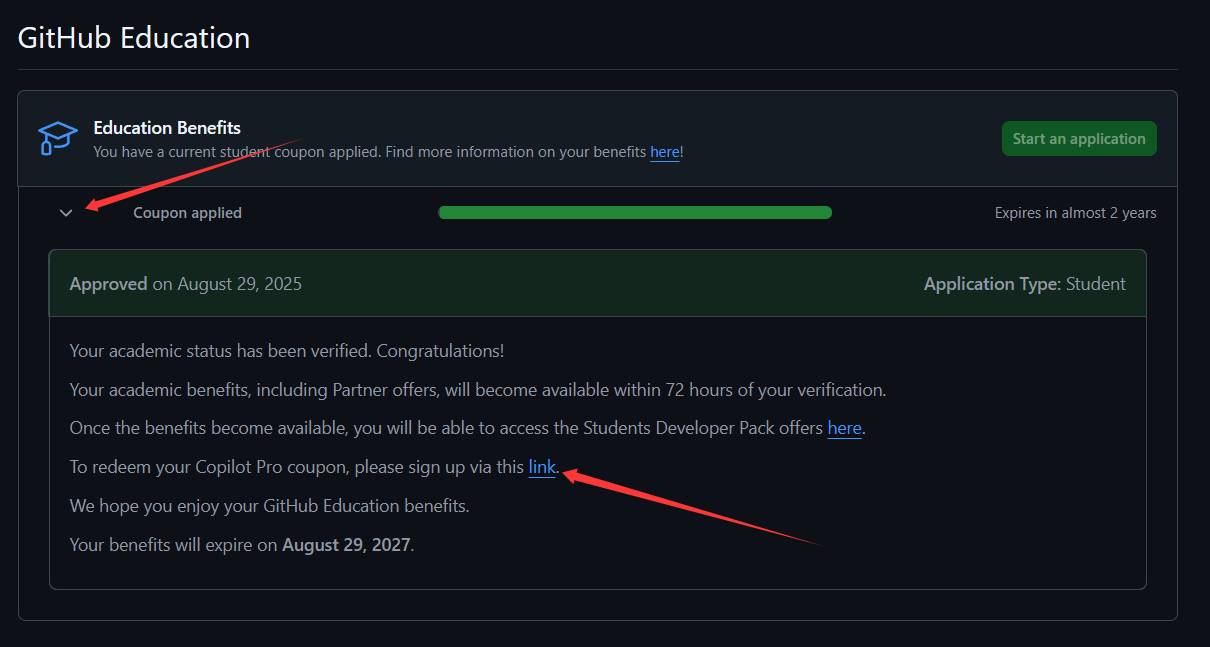Click the Education Benefits title text

pyautogui.click(x=167, y=128)
